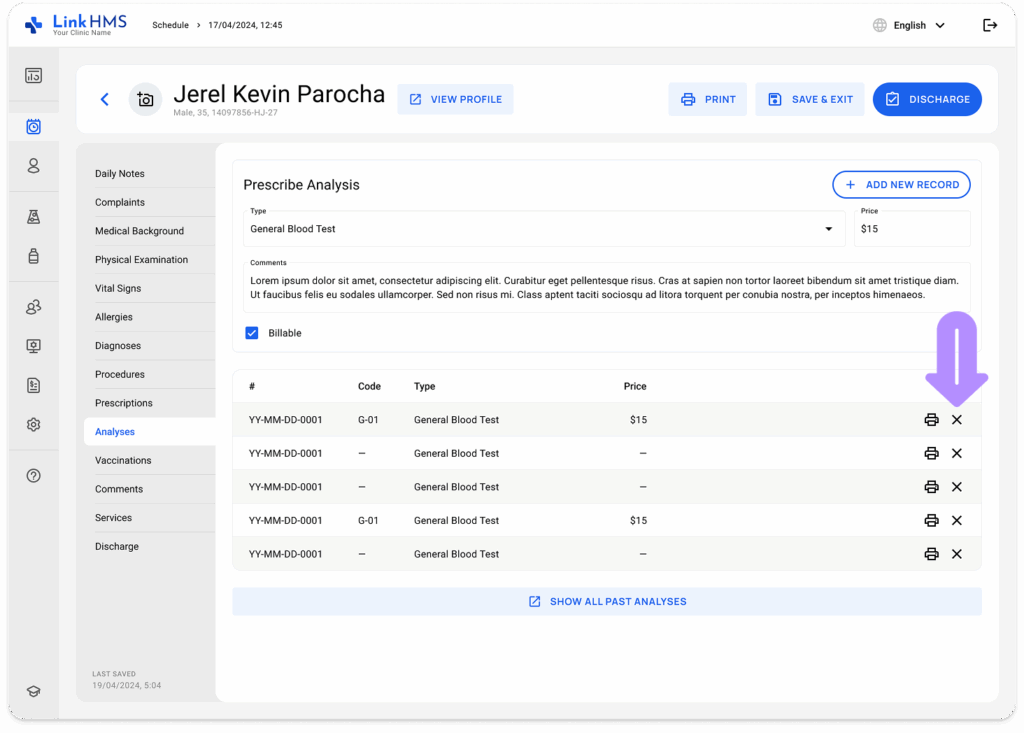Click SHOW ALL PAST ANALYSES
1024x733 pixels.
click(x=607, y=602)
